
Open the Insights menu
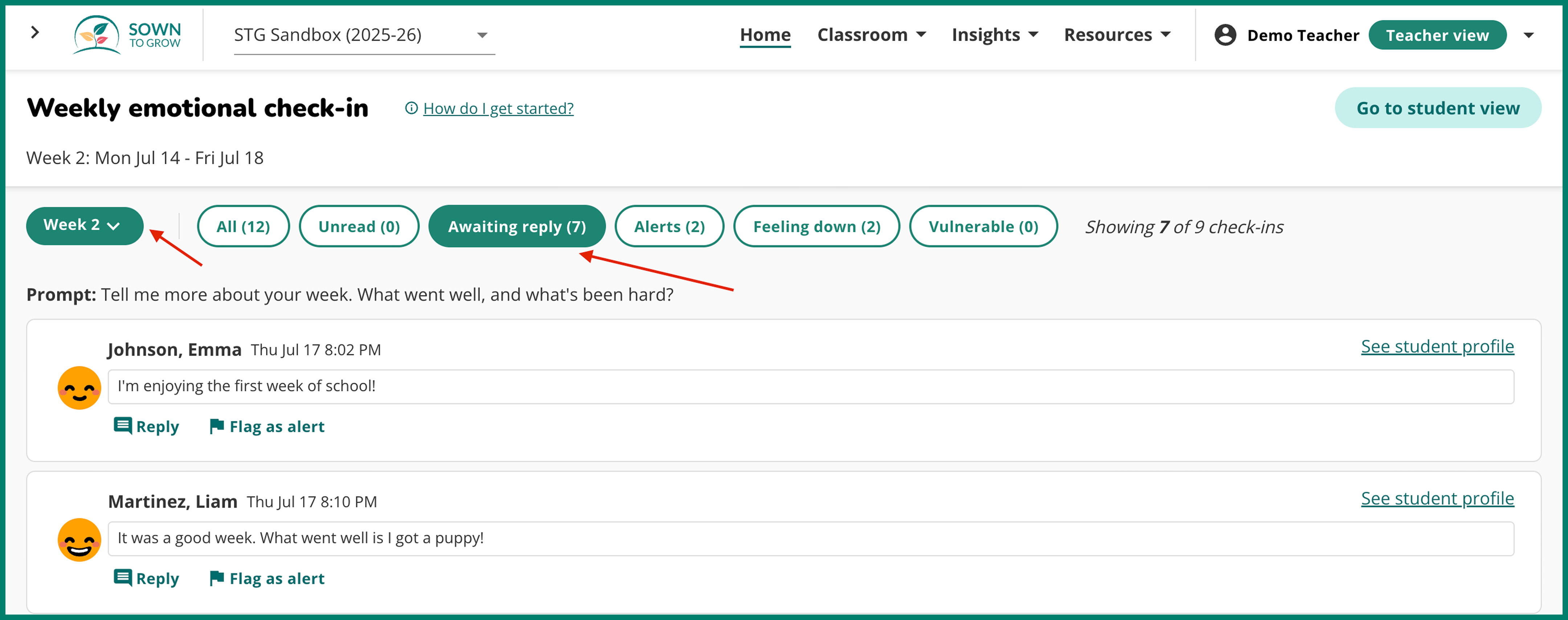point(994,35)
